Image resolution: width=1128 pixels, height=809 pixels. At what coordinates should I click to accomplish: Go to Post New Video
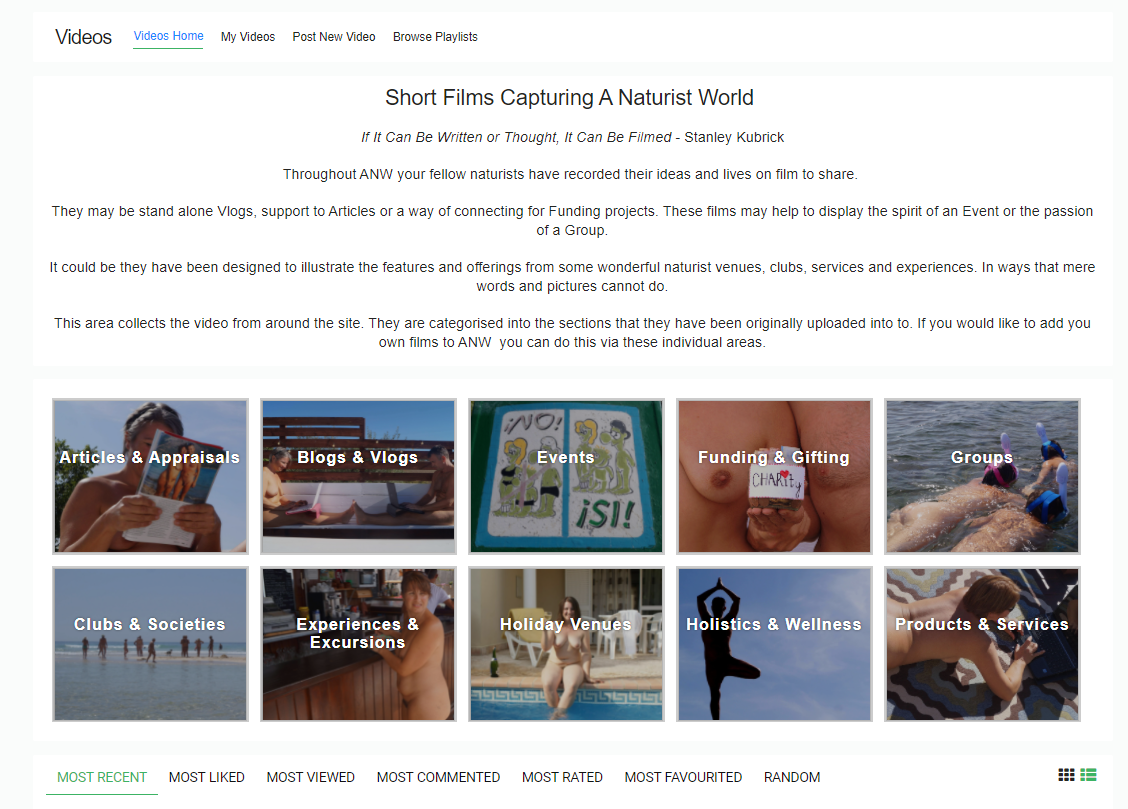[334, 37]
